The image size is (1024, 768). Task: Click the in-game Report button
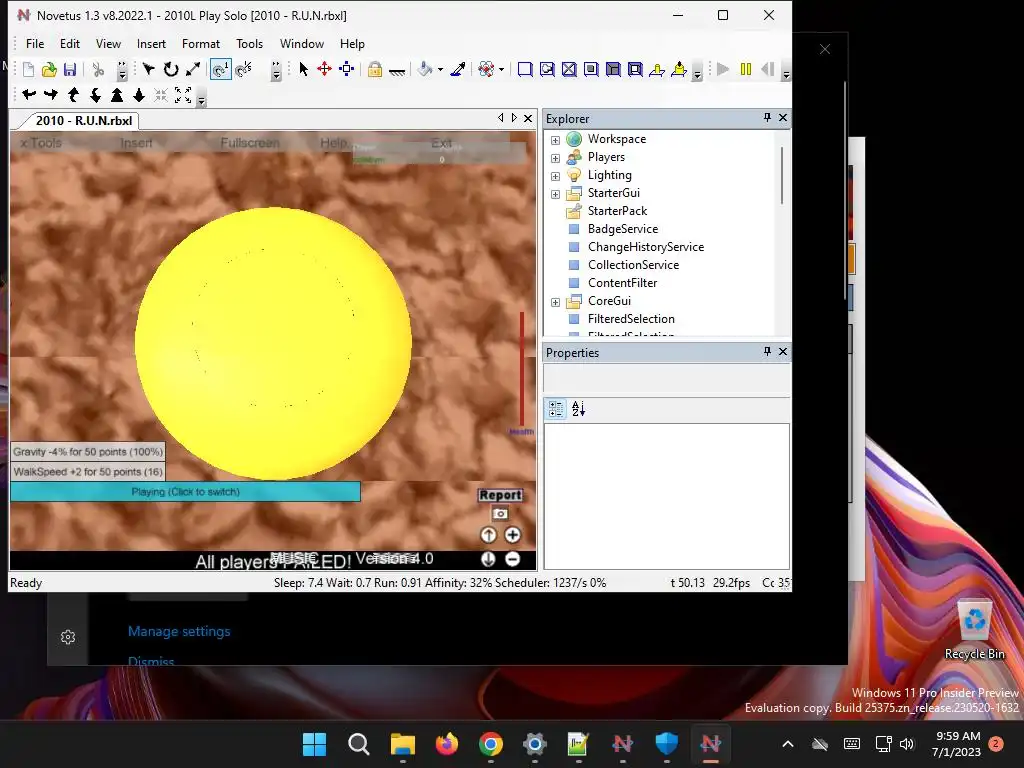[x=500, y=495]
